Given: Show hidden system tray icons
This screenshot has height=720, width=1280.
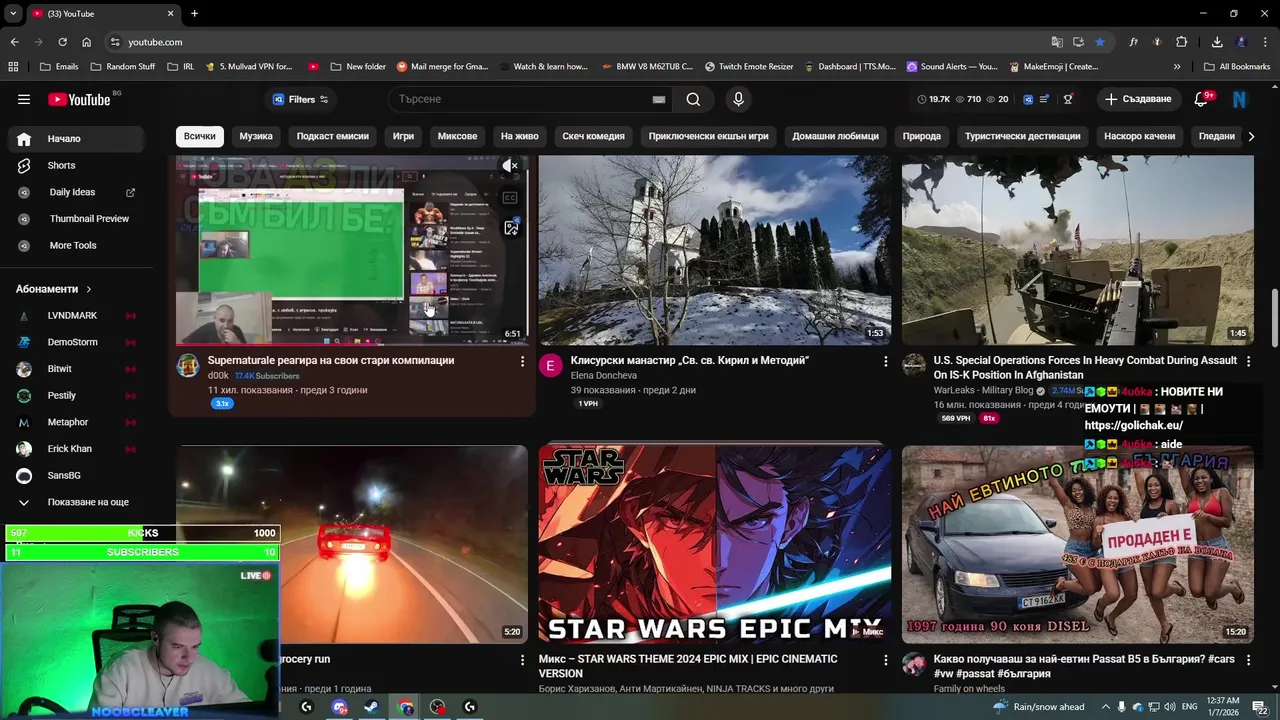Looking at the screenshot, I should point(1105,707).
